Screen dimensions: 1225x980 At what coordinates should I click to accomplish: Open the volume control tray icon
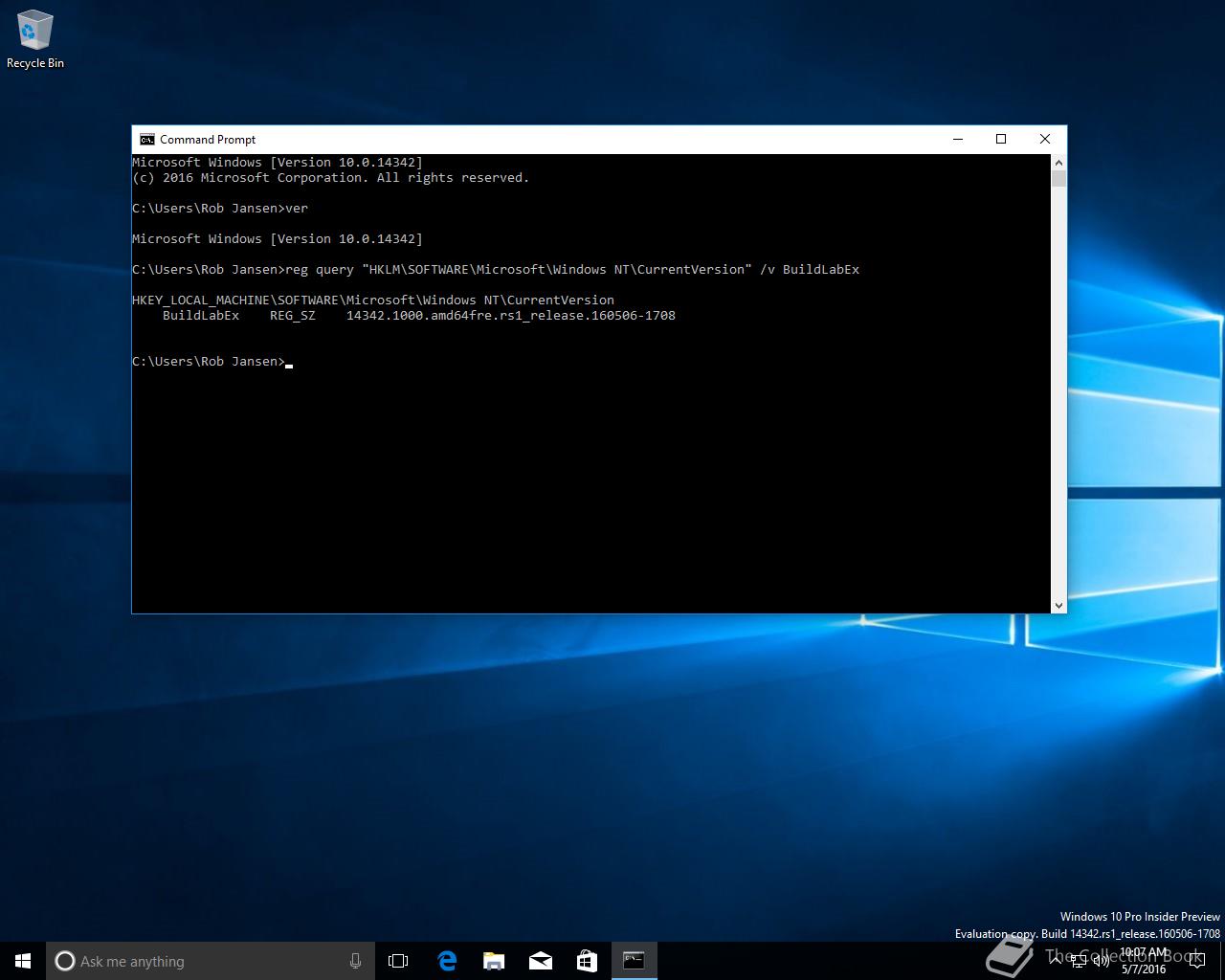1102,961
